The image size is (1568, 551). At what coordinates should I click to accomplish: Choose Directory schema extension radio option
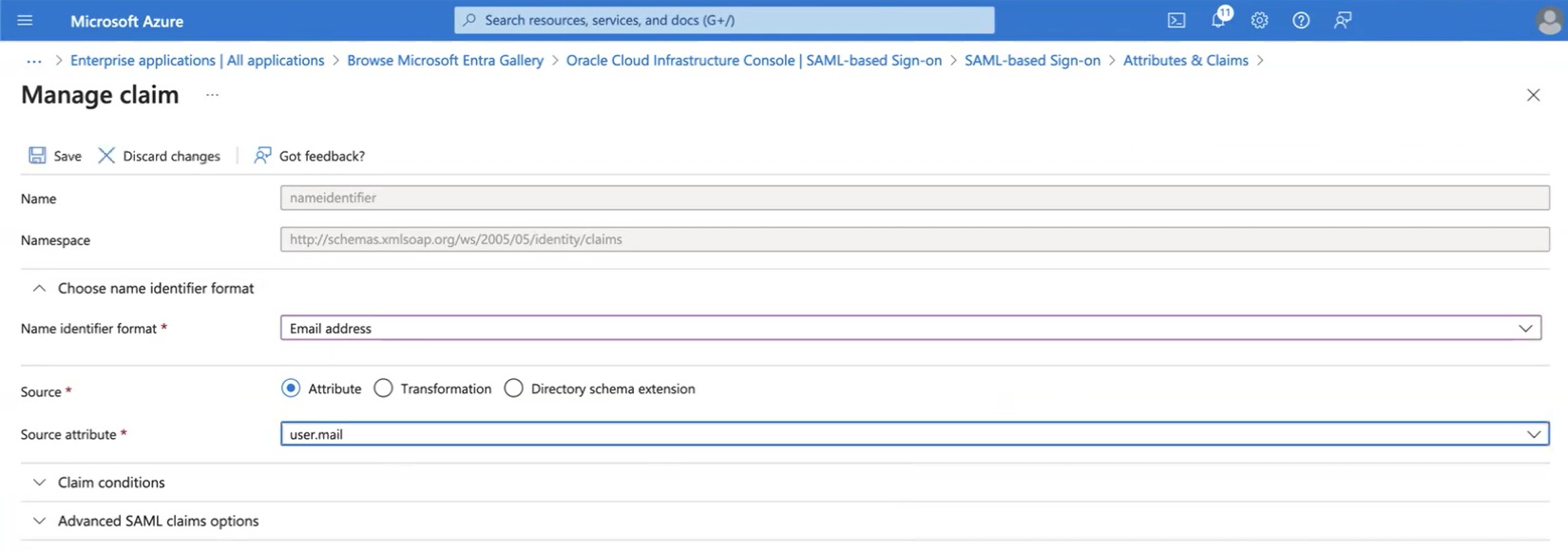click(x=513, y=388)
